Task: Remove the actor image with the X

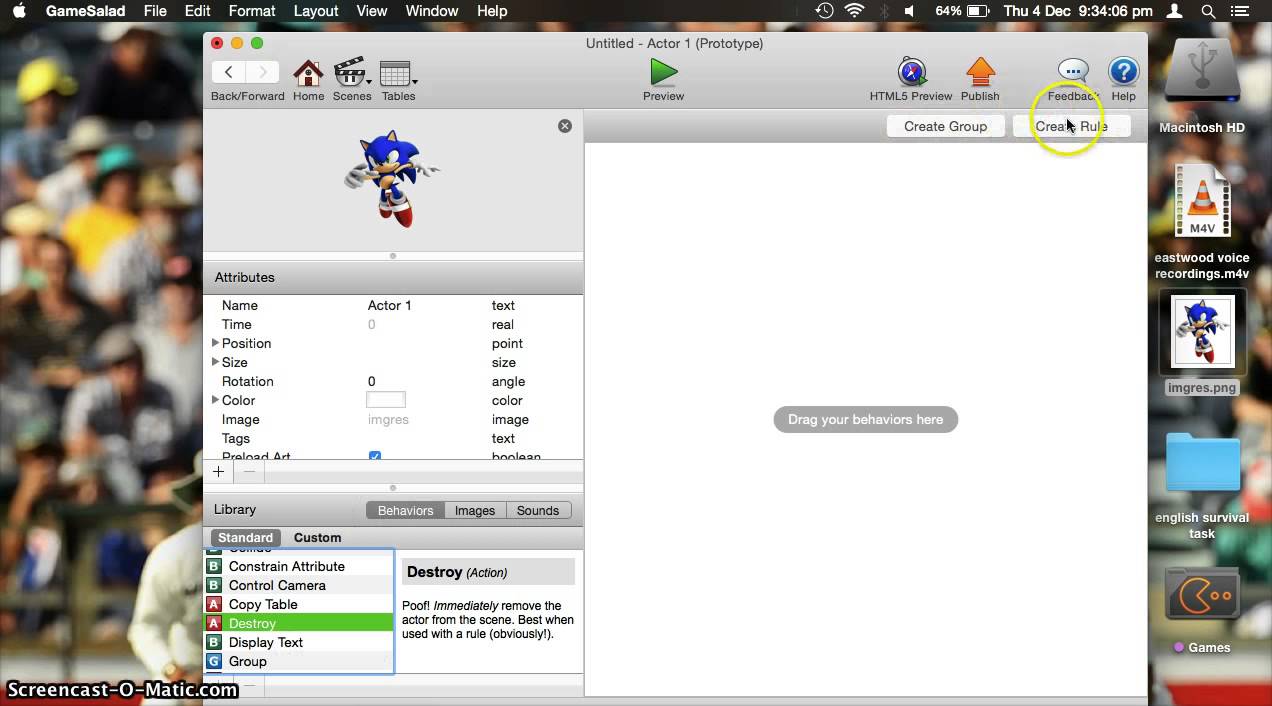Action: click(x=565, y=126)
